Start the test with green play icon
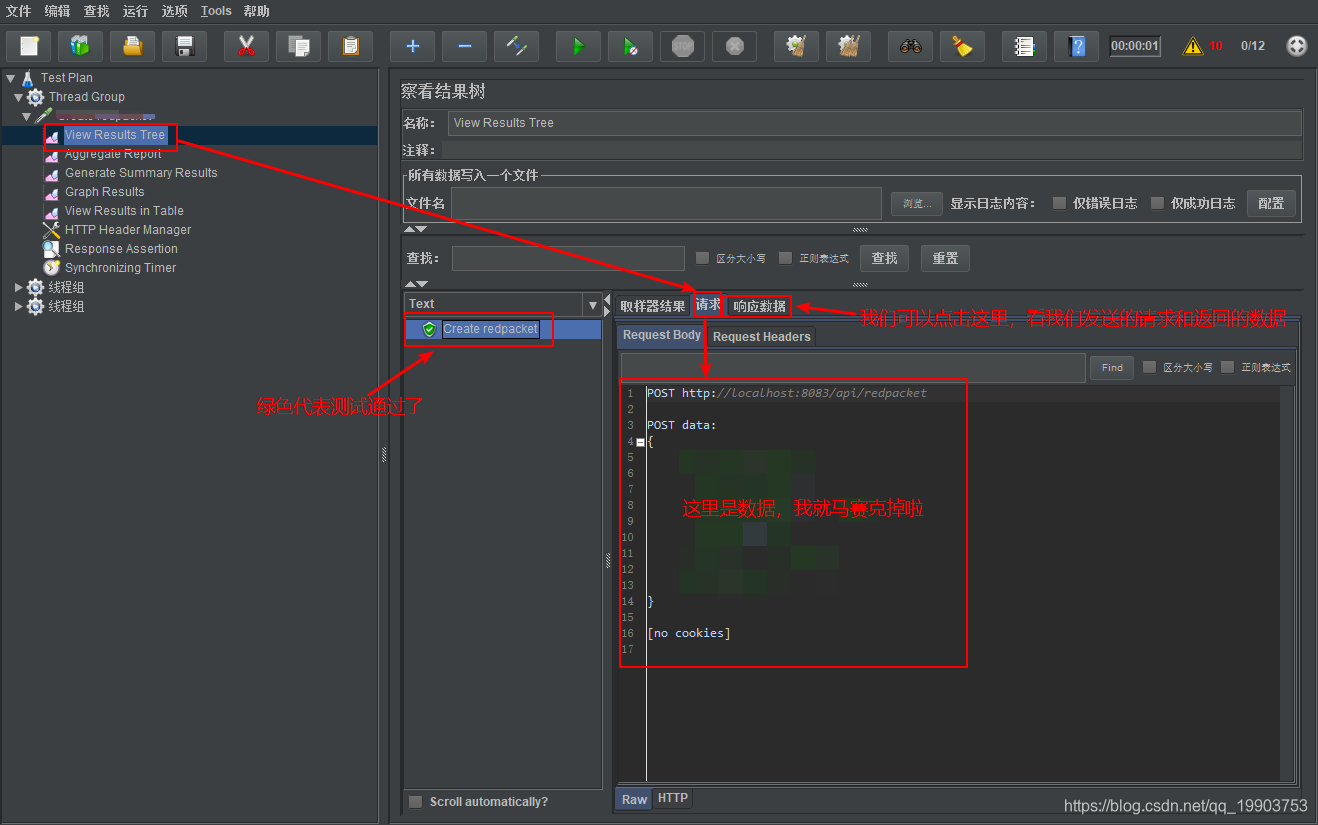 [578, 46]
